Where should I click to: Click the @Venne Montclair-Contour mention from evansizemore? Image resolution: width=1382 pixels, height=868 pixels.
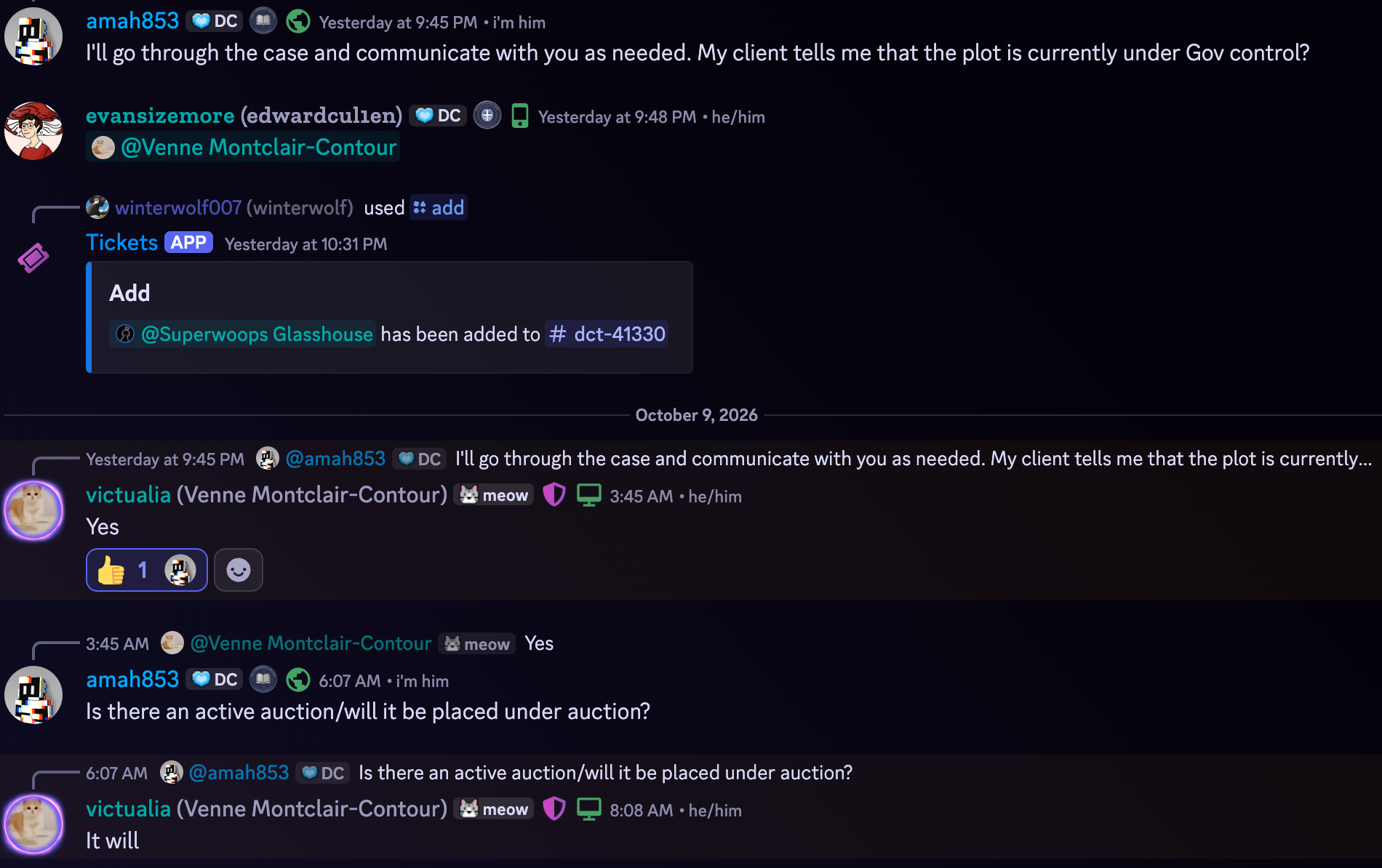(243, 148)
